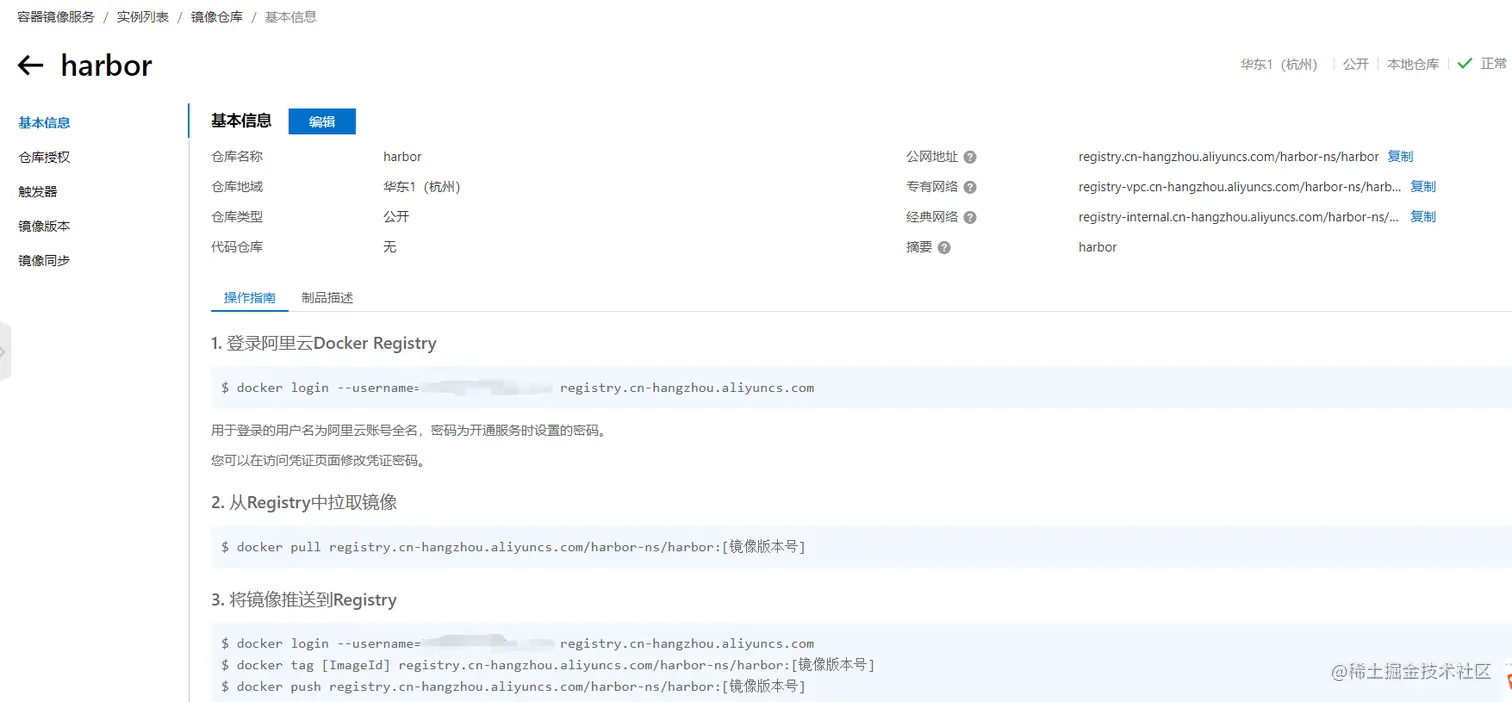Click the docker pull command line
The width and height of the screenshot is (1512, 702).
pyautogui.click(x=513, y=547)
